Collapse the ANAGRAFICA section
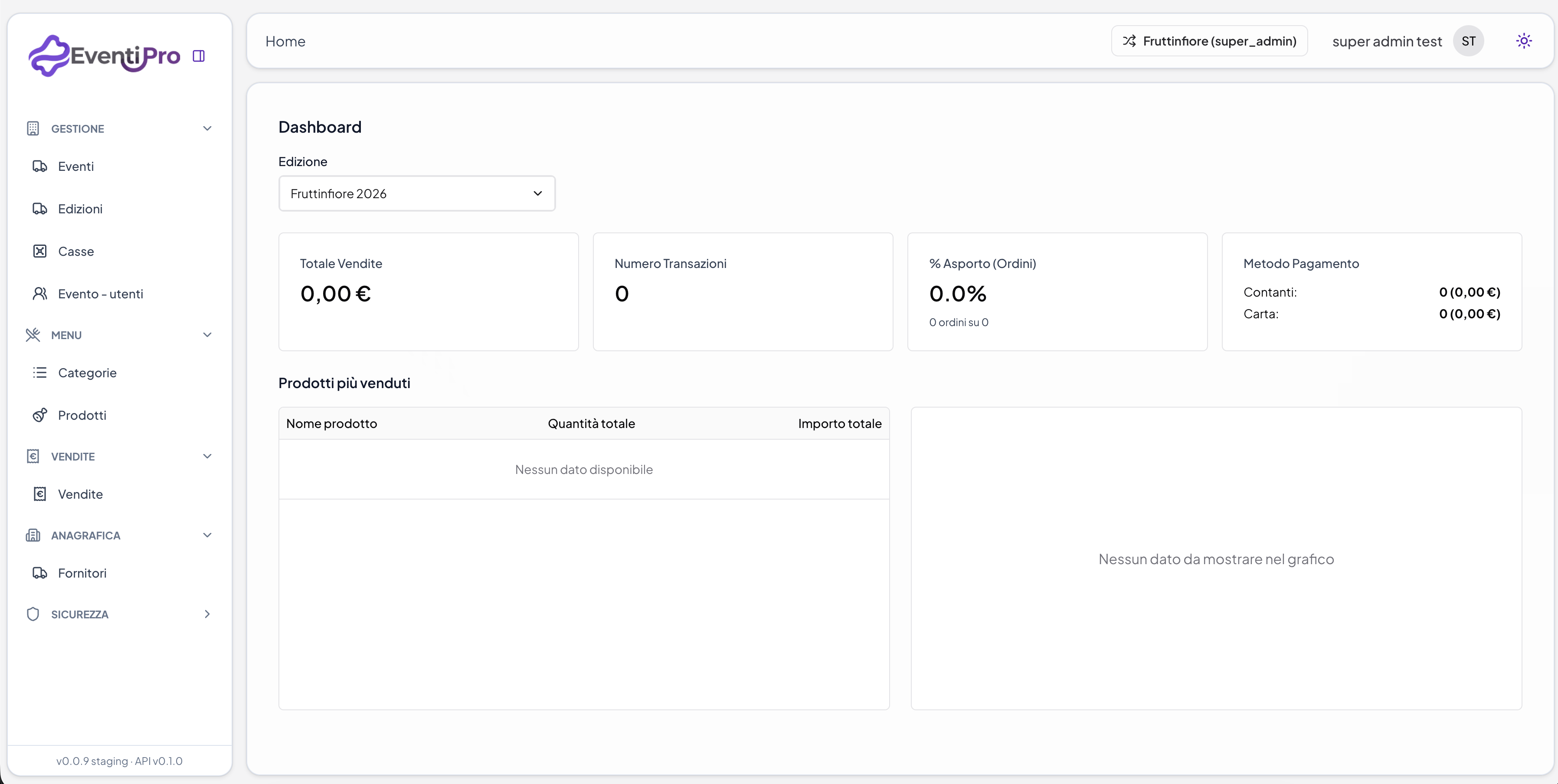The width and height of the screenshot is (1558, 784). [207, 535]
